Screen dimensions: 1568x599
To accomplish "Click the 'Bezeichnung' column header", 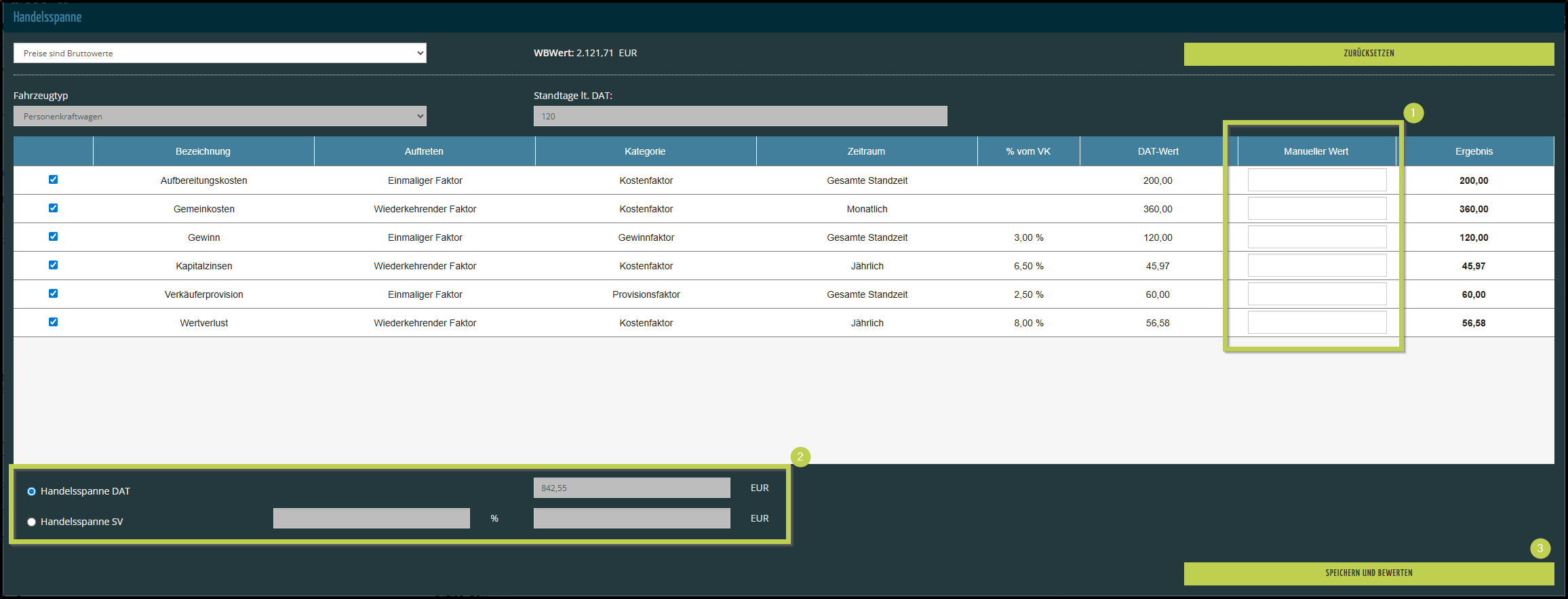I will tap(203, 151).
